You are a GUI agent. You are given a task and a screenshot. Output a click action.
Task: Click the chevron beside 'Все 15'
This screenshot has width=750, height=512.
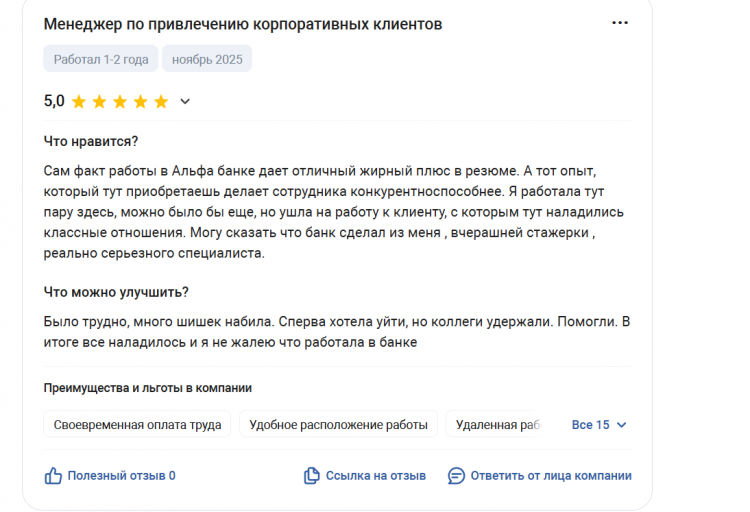(x=622, y=425)
